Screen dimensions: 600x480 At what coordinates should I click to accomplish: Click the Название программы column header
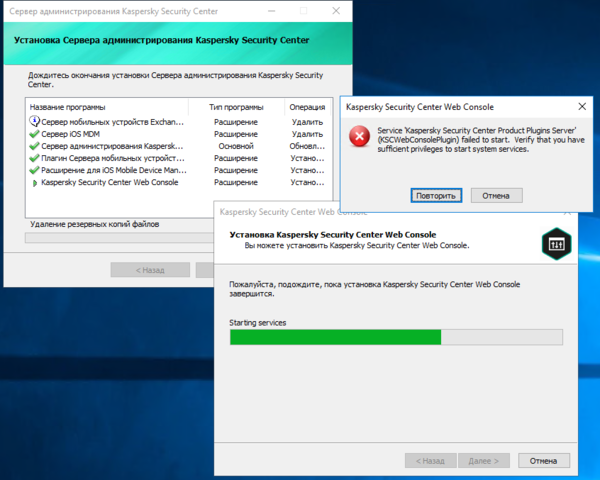coord(107,107)
